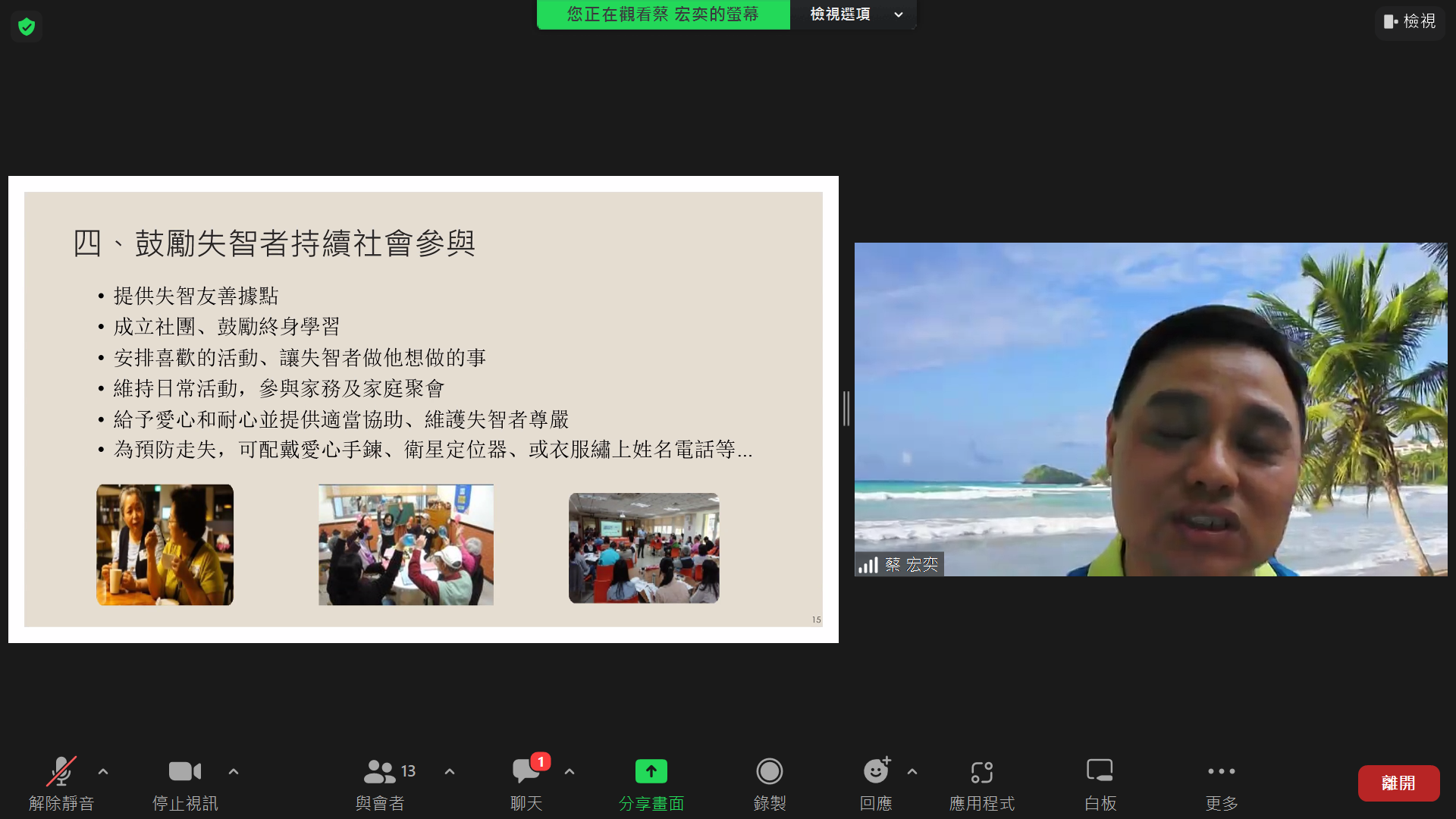This screenshot has width=1456, height=819.
Task: Open the chat (聊天) icon
Action: [526, 771]
